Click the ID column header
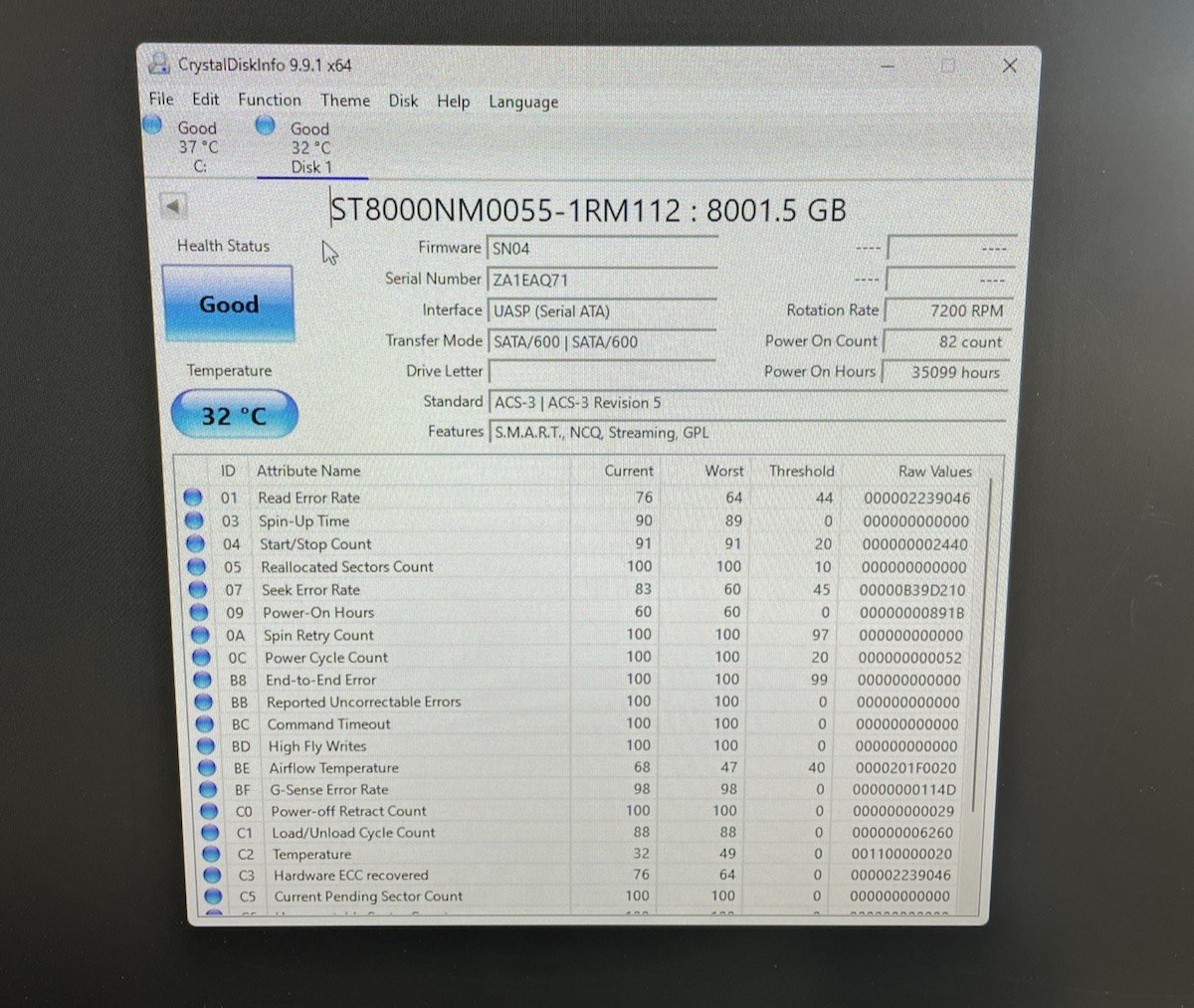1194x1008 pixels. [228, 471]
